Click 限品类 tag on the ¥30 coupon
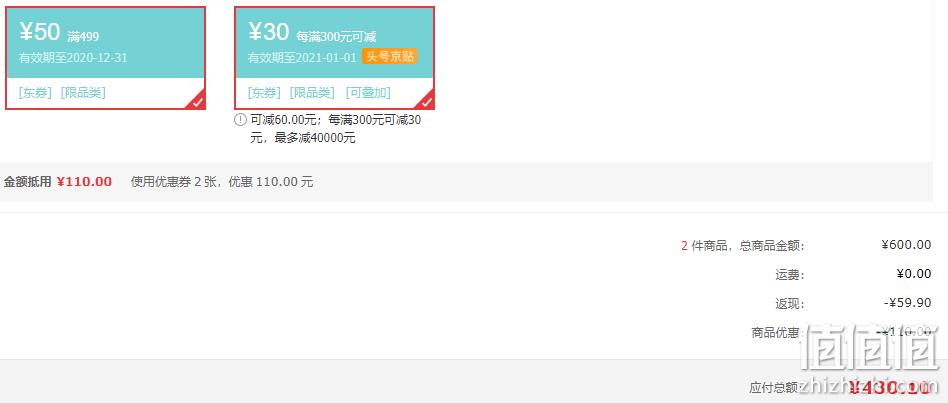Image resolution: width=948 pixels, height=403 pixels. [x=312, y=93]
